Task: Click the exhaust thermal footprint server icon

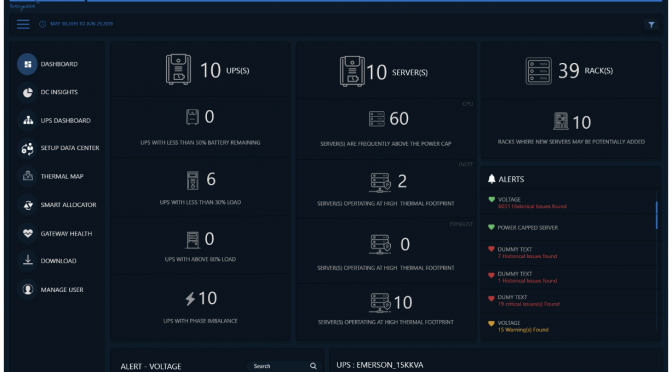Action: (x=380, y=245)
